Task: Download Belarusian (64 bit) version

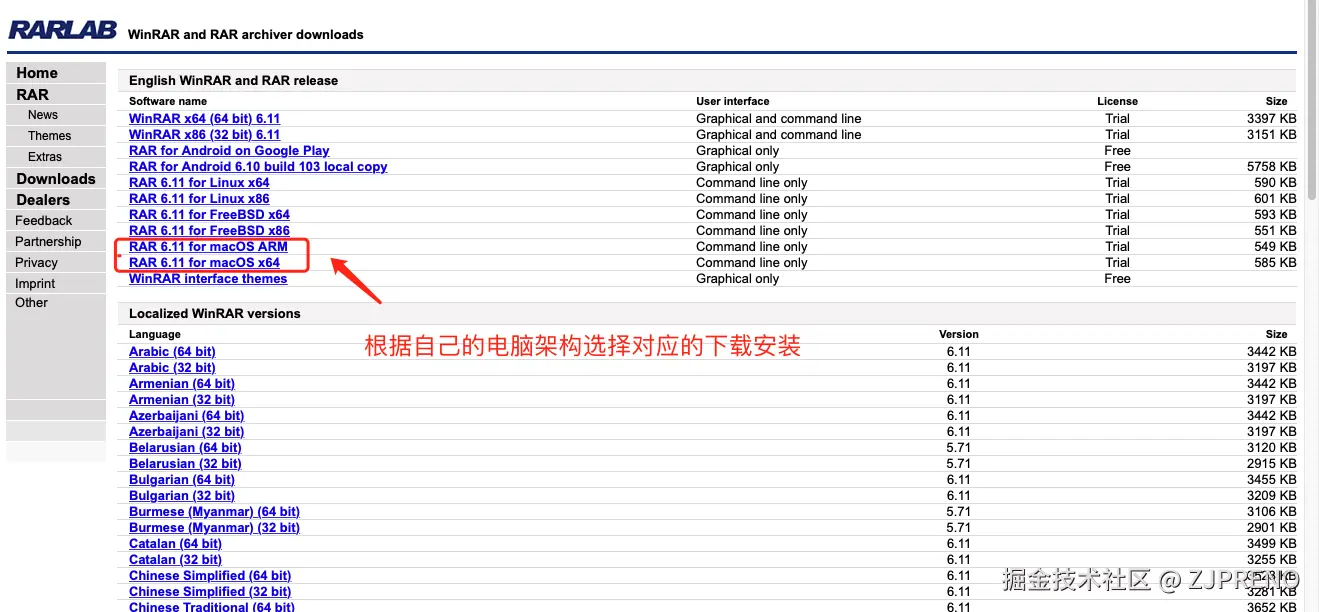Action: pos(185,448)
